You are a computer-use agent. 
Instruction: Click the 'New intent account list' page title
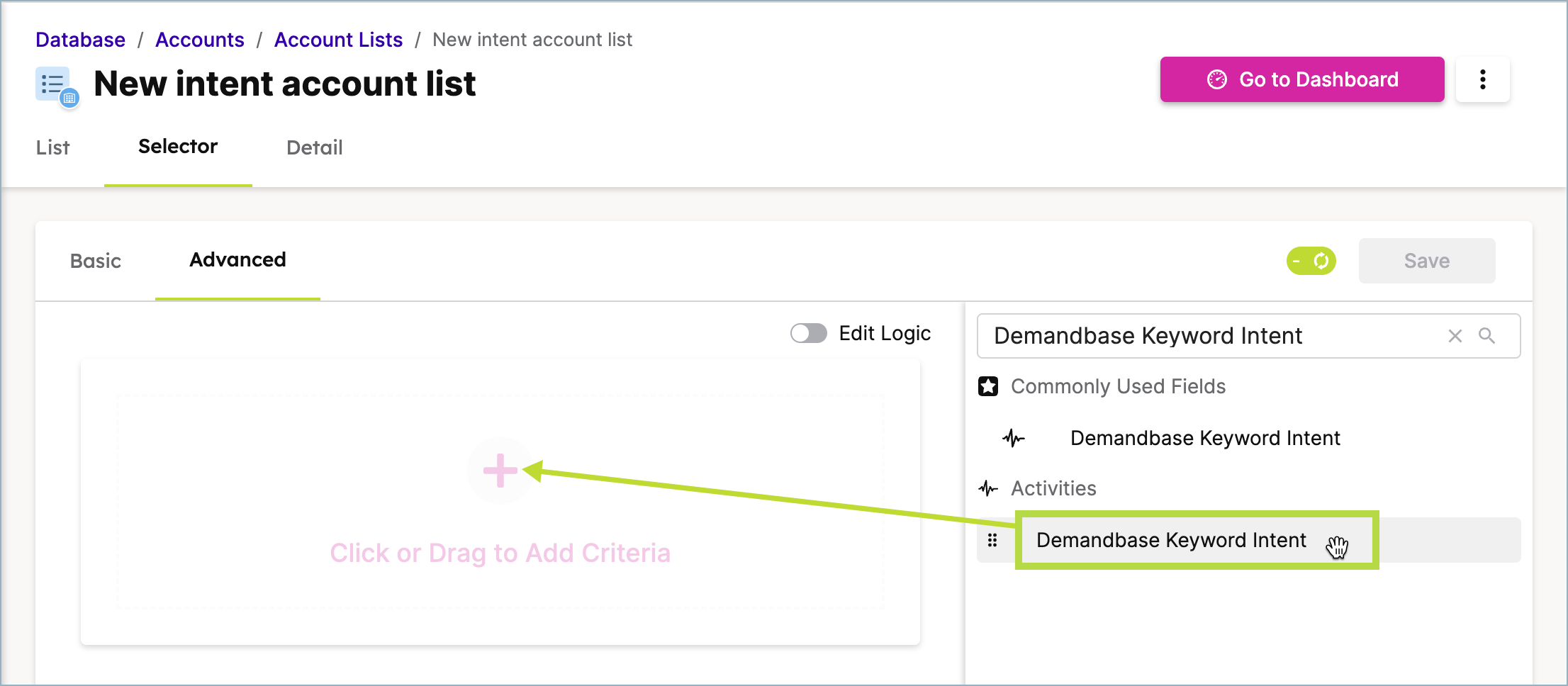pyautogui.click(x=285, y=84)
